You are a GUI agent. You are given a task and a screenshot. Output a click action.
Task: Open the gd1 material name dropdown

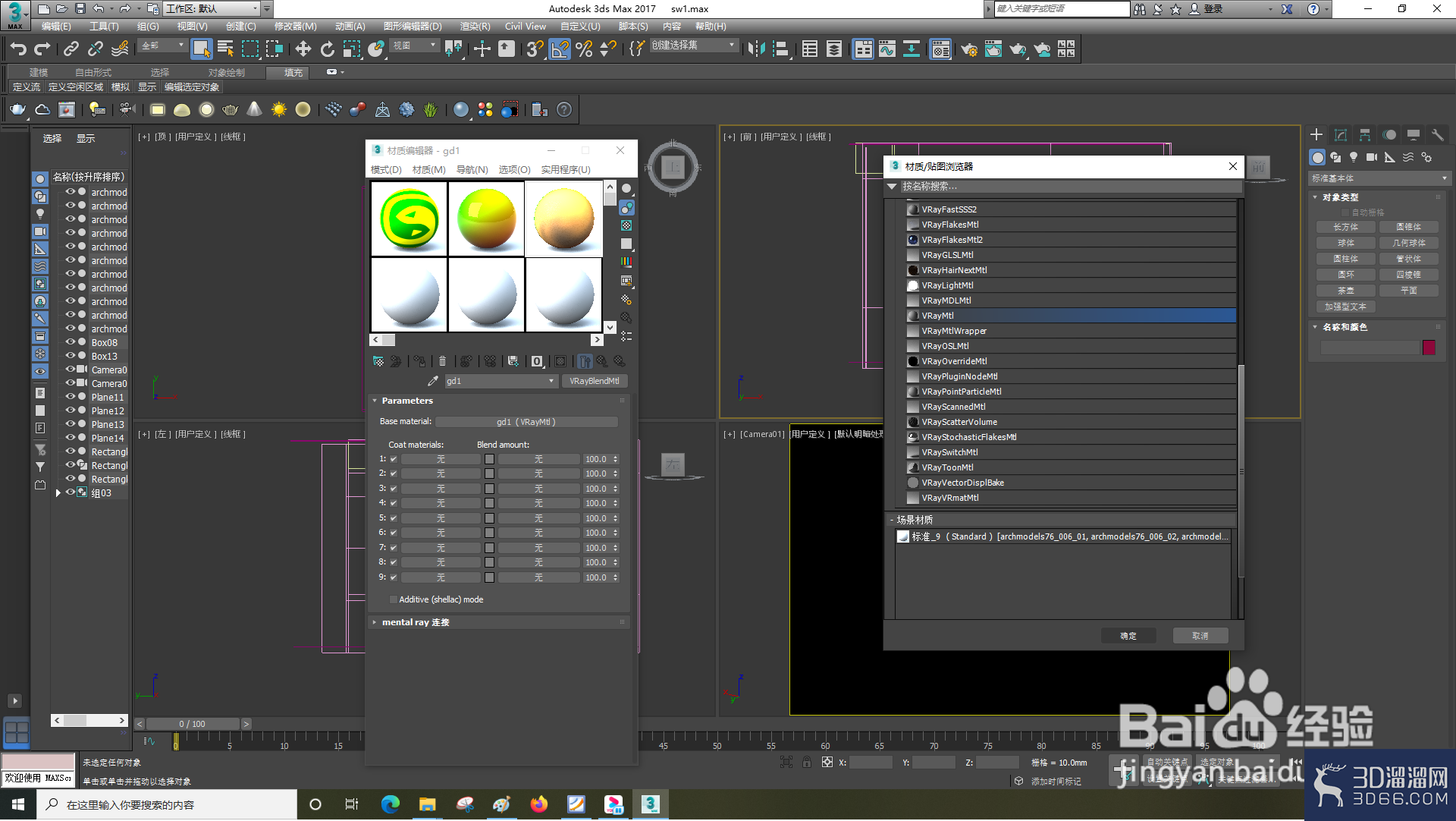click(x=551, y=381)
